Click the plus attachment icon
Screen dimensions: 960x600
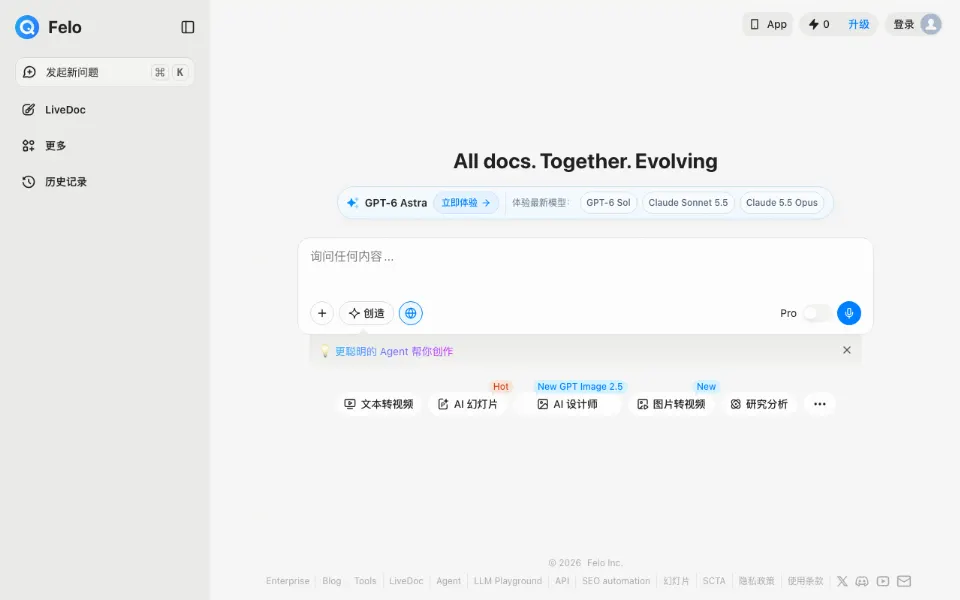coord(322,313)
